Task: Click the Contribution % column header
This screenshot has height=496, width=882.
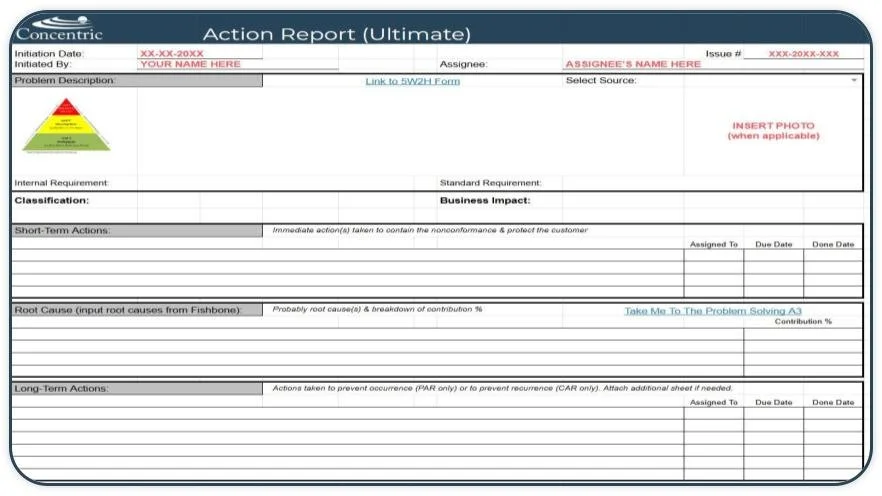Action: pos(803,322)
